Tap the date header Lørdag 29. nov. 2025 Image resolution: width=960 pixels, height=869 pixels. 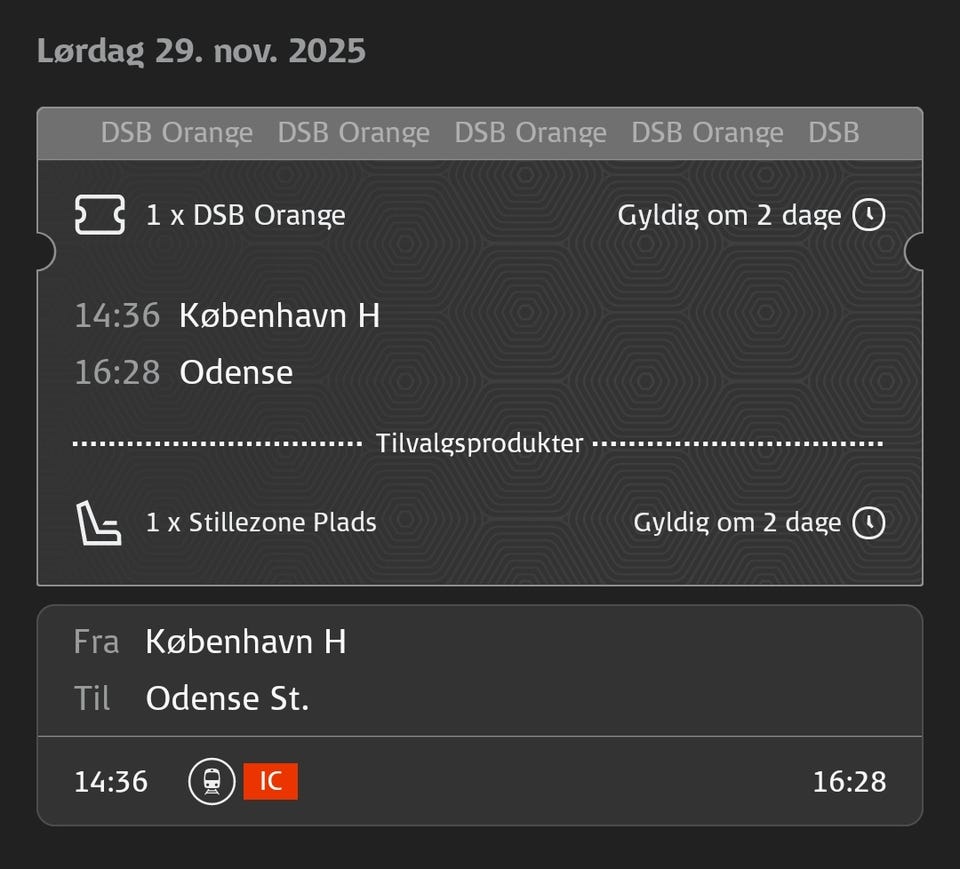(x=201, y=50)
